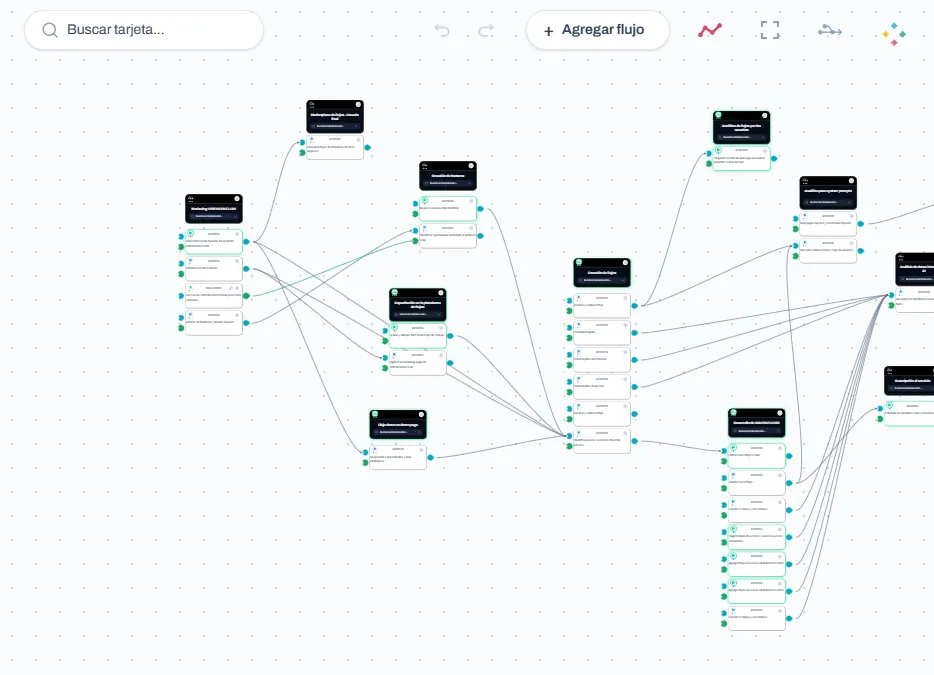Select the 'Marketplace de flujos' header card

[335, 116]
